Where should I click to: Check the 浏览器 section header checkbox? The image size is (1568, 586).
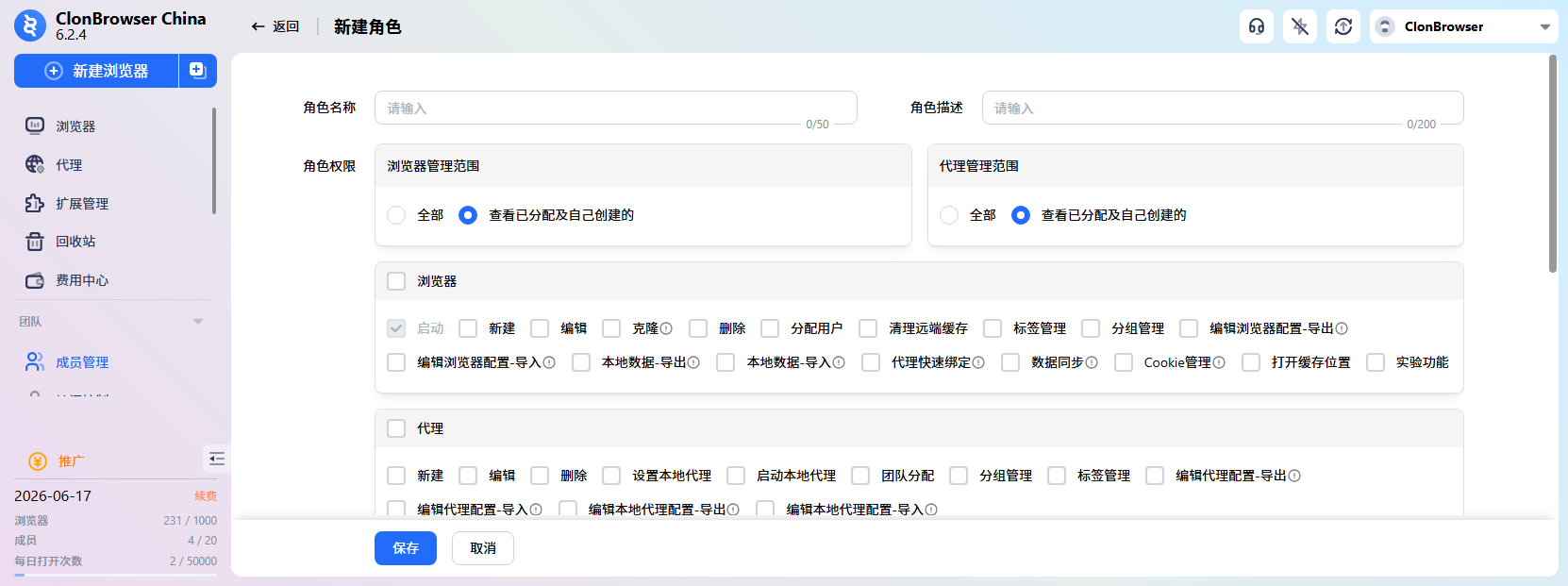tap(396, 281)
